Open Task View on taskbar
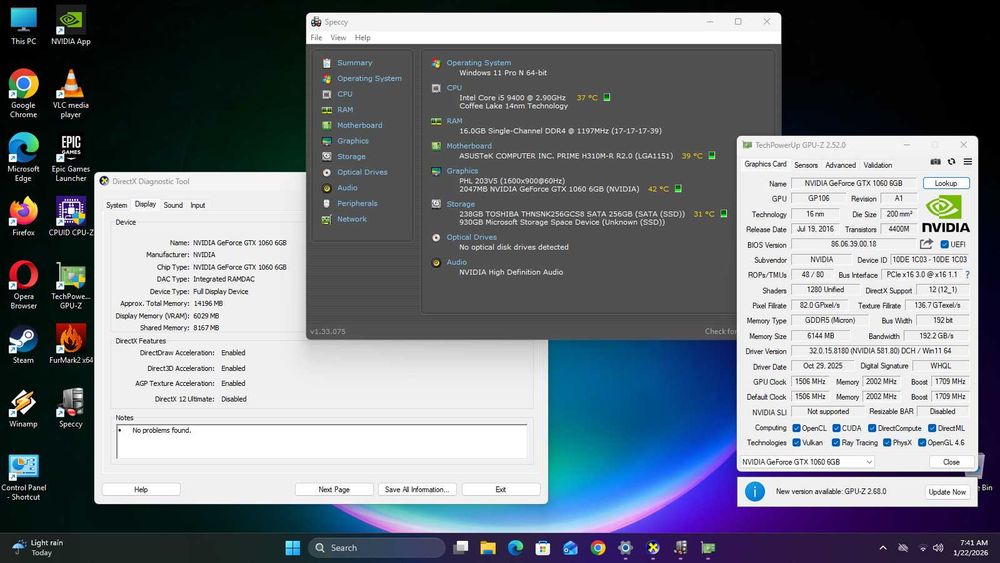The width and height of the screenshot is (1000, 563). [460, 548]
